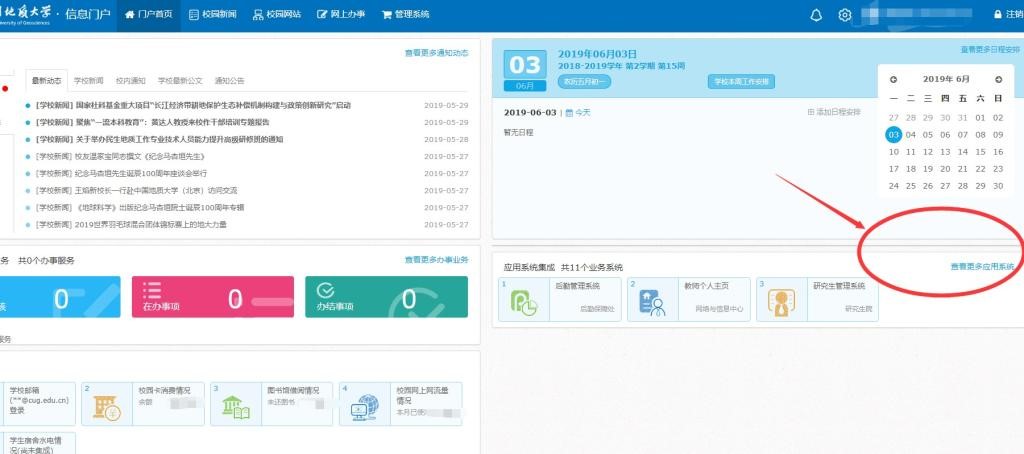Open the 校园新闻 menu item
This screenshot has height=454, width=1024.
point(213,15)
